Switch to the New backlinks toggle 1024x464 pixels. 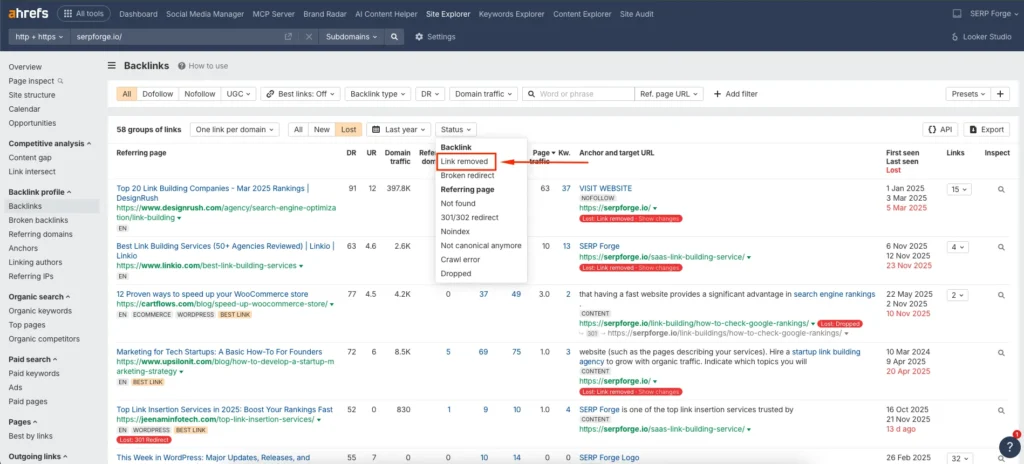click(x=322, y=130)
